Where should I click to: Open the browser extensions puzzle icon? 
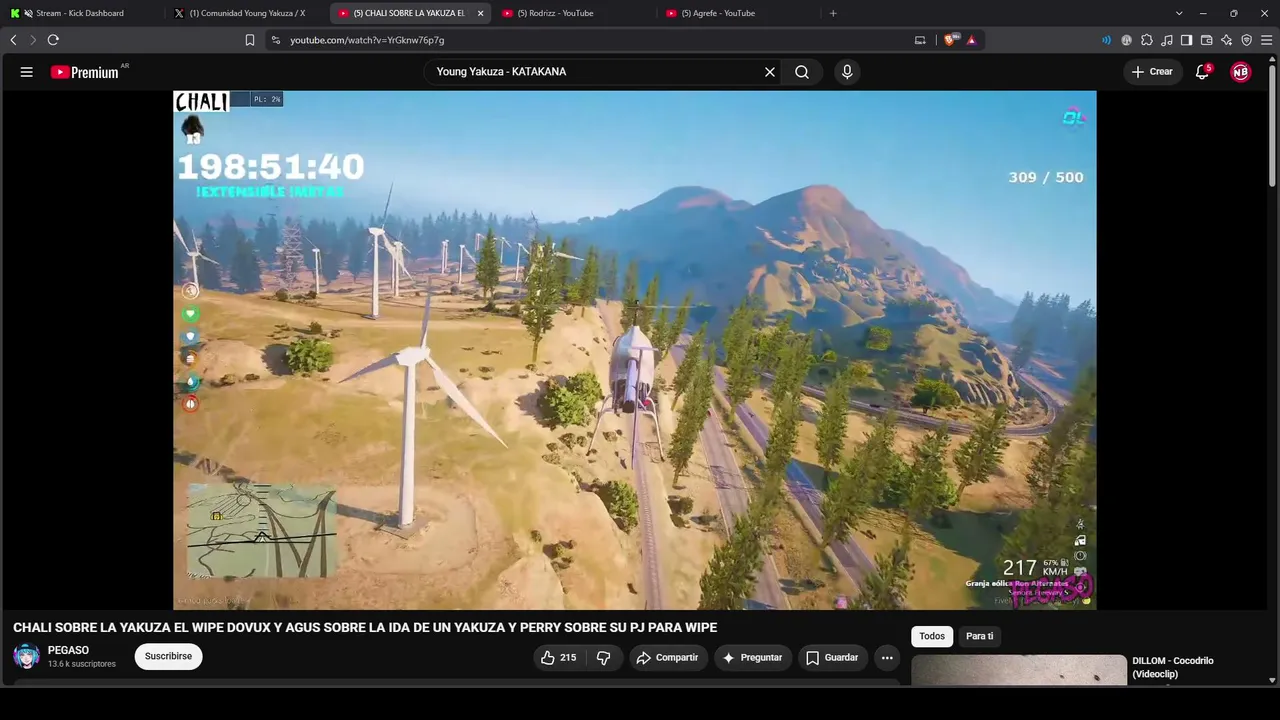tap(1147, 40)
